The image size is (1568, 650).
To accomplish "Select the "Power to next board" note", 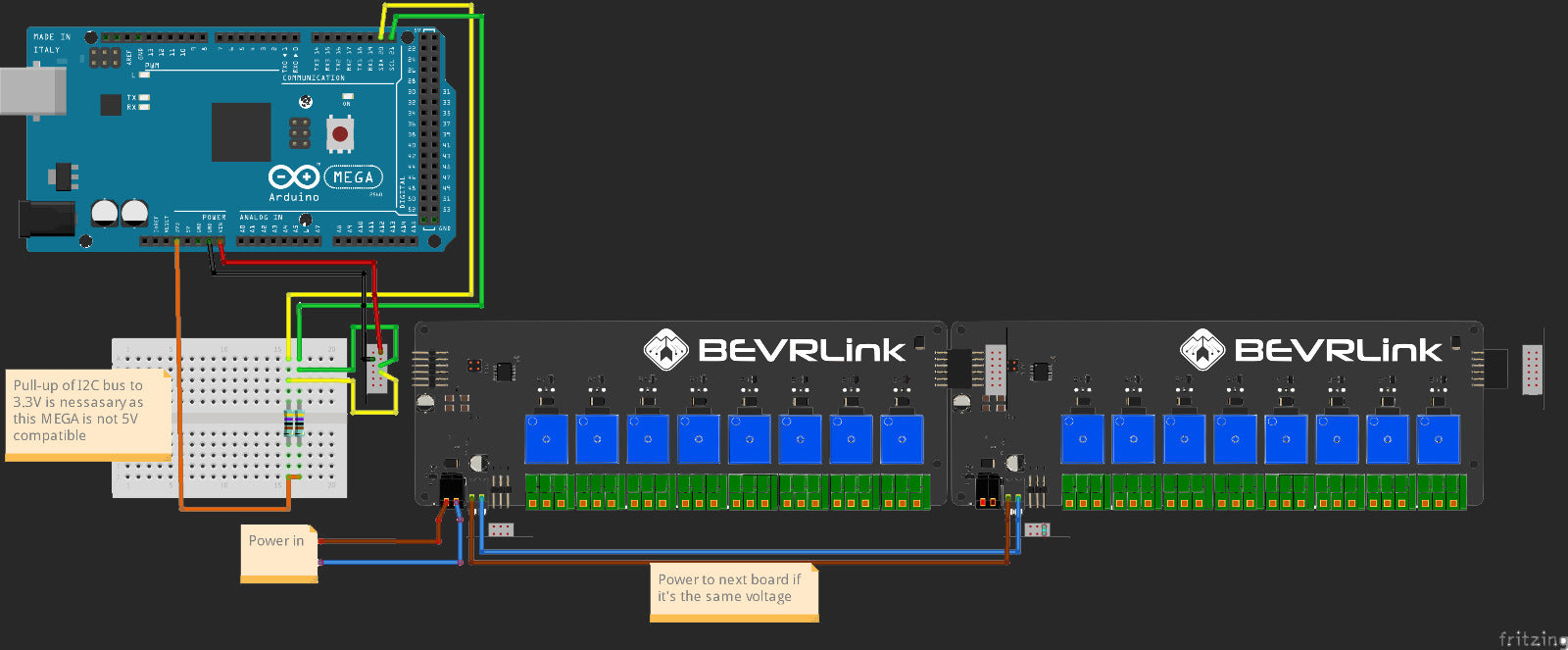I will 733,590.
